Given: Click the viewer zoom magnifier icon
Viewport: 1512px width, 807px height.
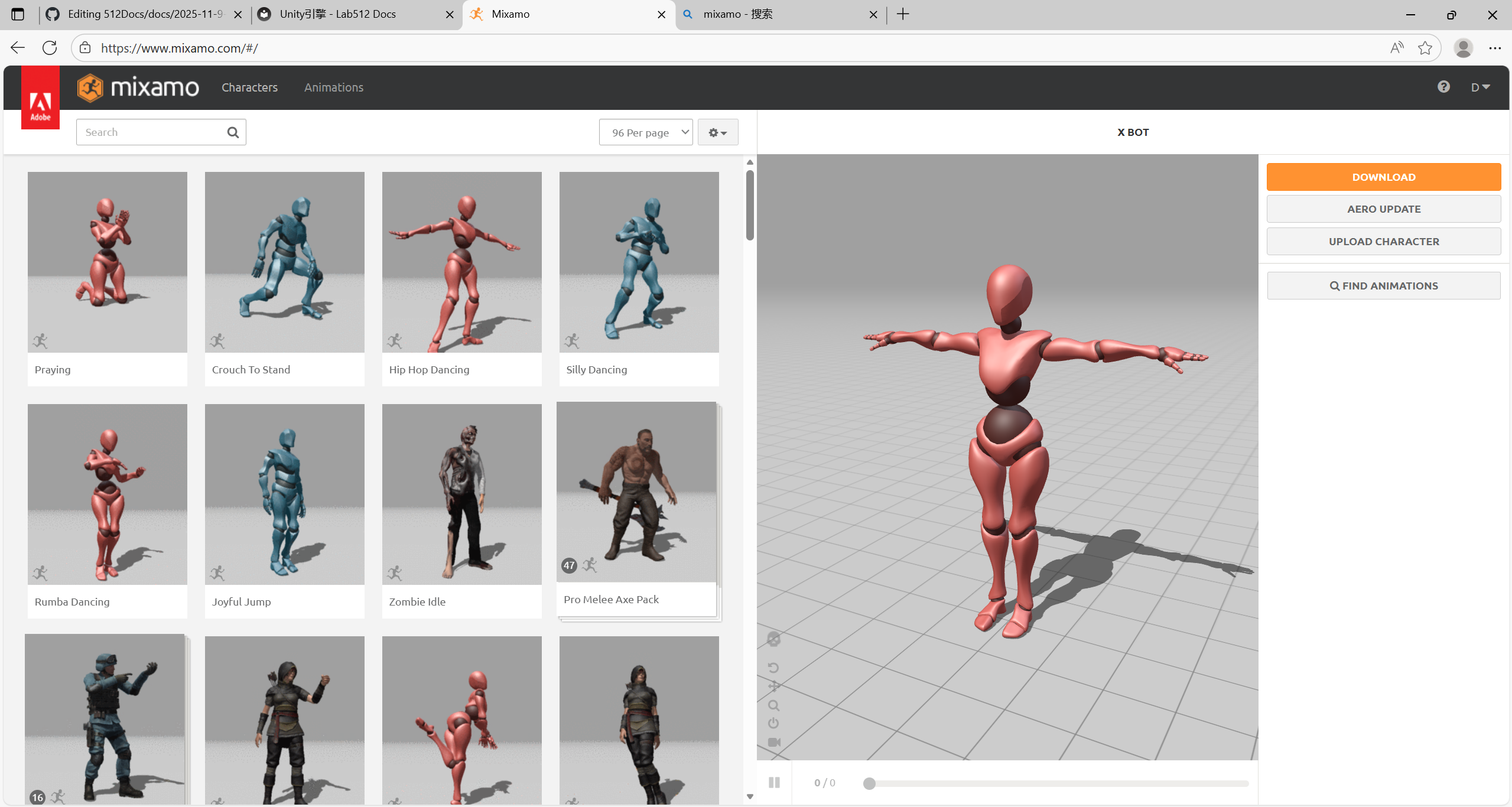Looking at the screenshot, I should click(x=773, y=705).
